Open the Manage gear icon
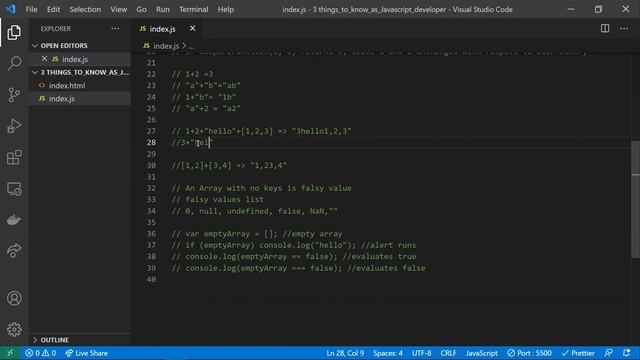The width and height of the screenshot is (640, 360). [14, 329]
